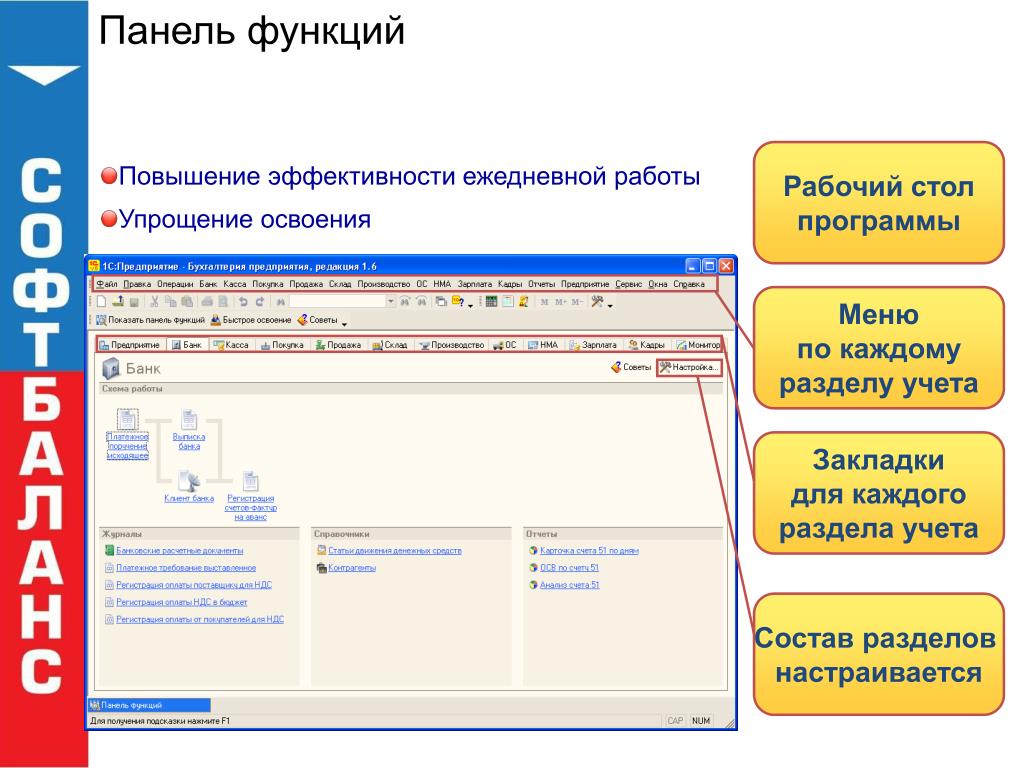1024x768 pixels.
Task: Click the M+ memory toolbar button
Action: tap(561, 302)
